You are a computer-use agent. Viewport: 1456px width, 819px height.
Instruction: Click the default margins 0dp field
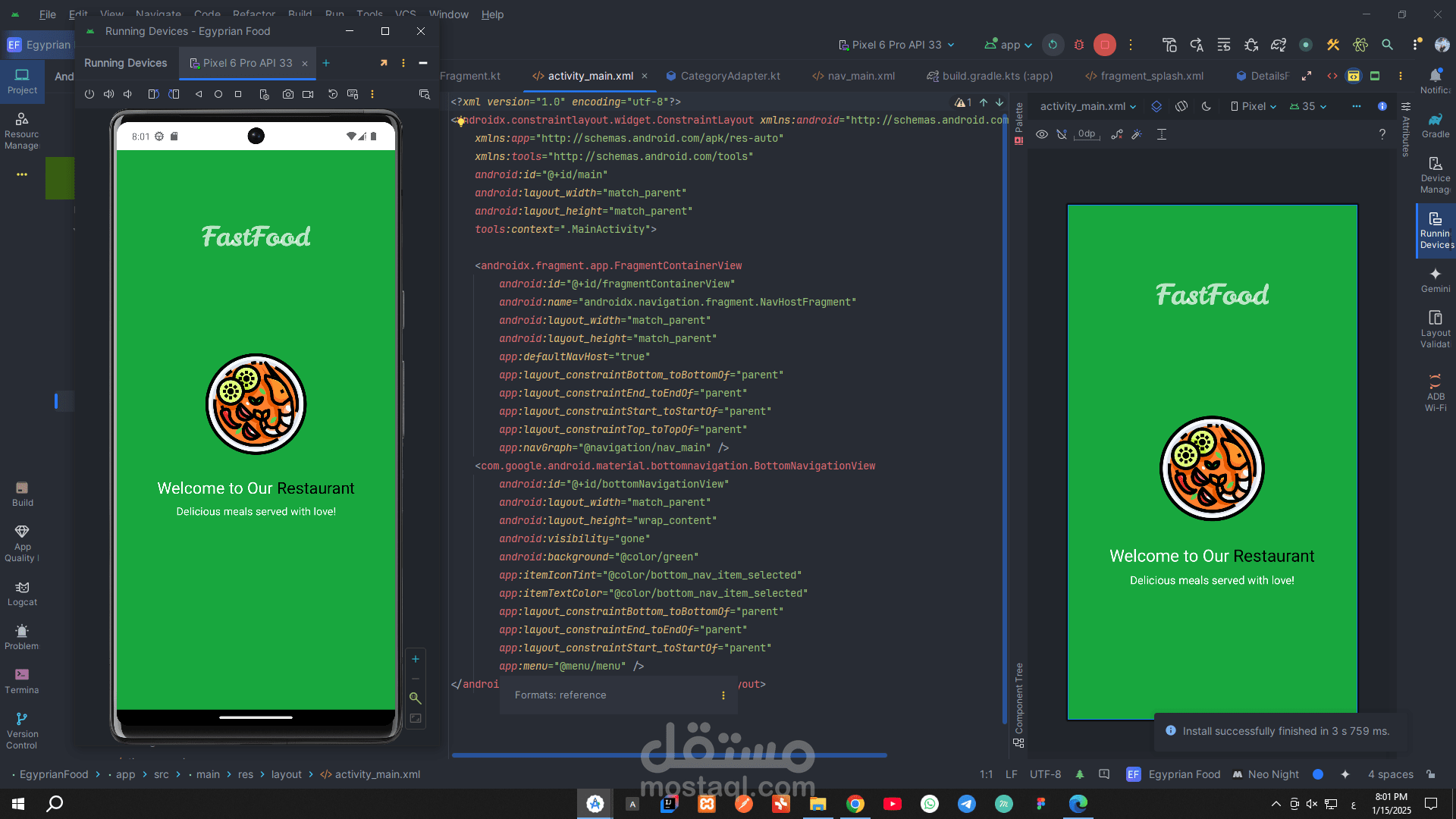1087,134
